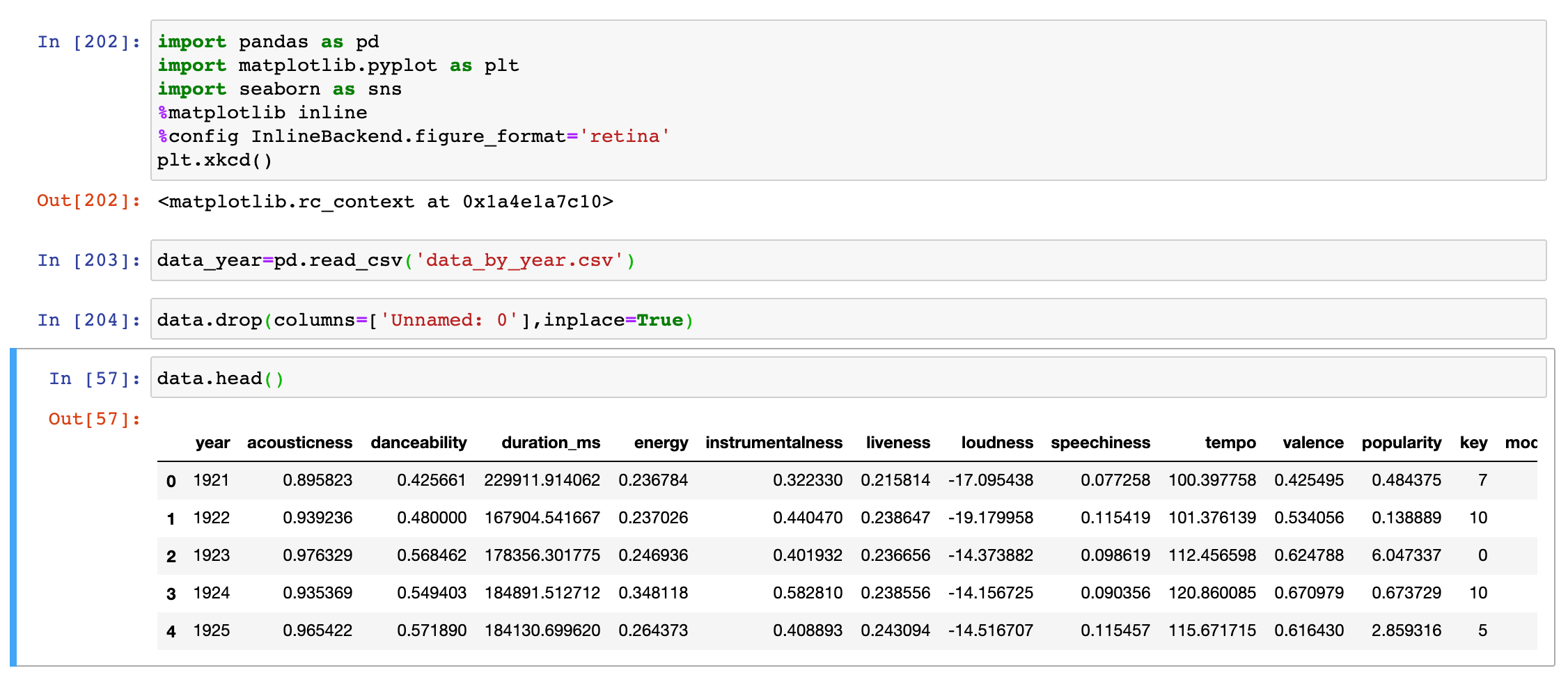This screenshot has height=675, width=1568.
Task: Click the duration_ms column header
Action: coord(551,443)
